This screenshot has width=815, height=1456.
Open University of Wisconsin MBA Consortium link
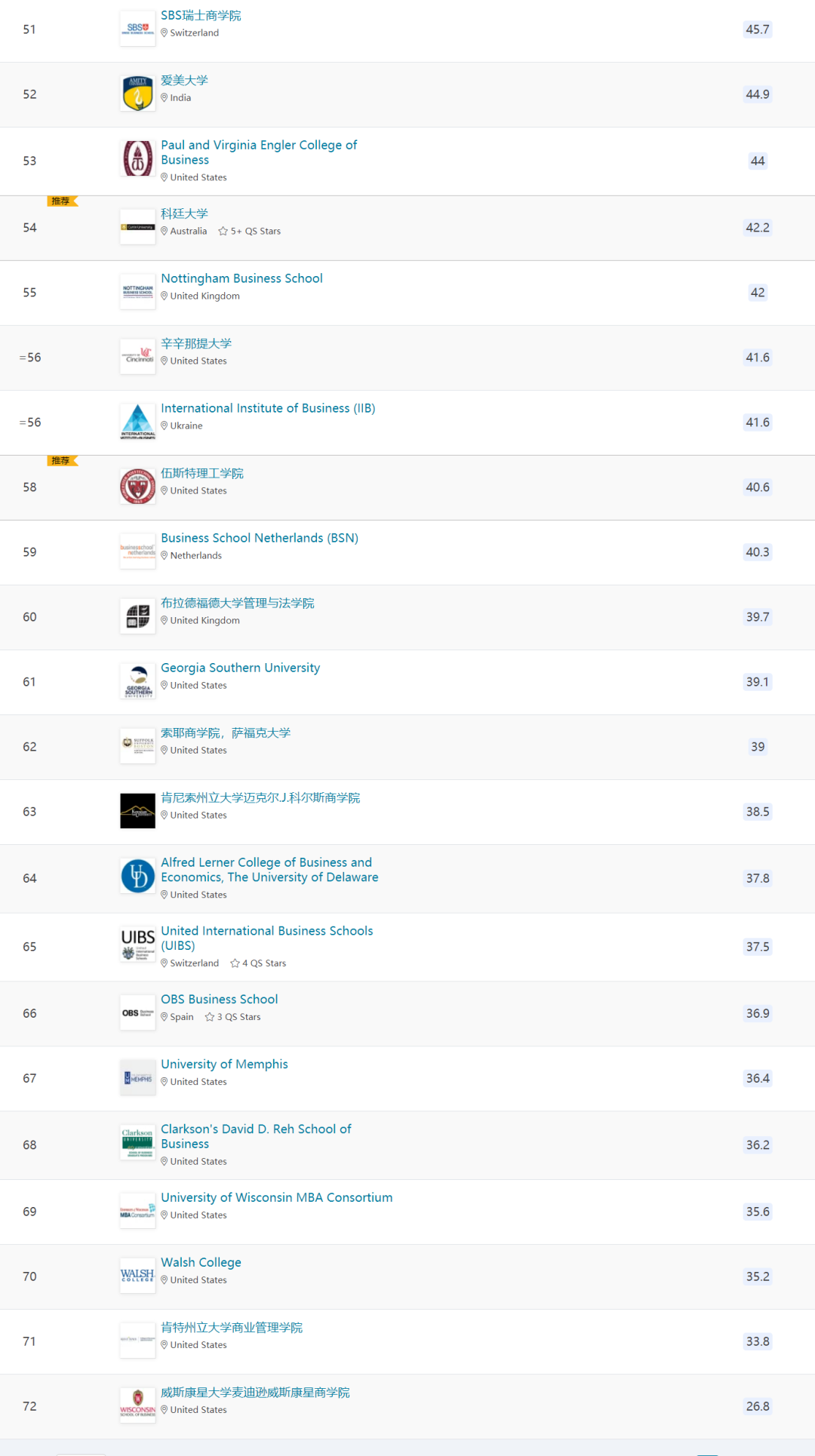(x=277, y=1197)
